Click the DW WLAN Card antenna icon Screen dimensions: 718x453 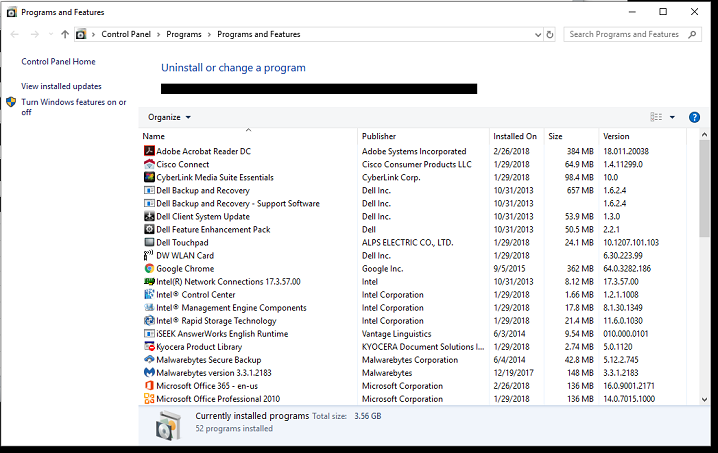pyautogui.click(x=149, y=255)
